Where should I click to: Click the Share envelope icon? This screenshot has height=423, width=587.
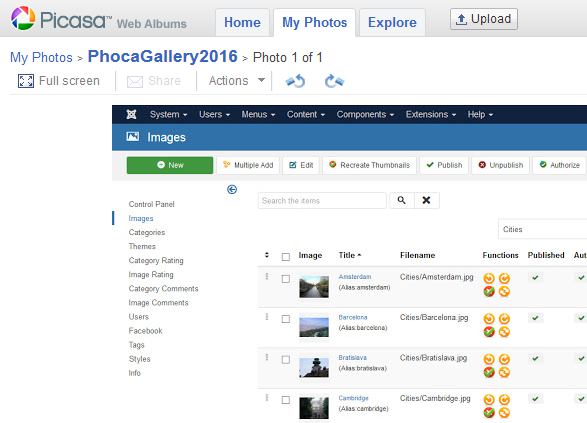point(135,81)
